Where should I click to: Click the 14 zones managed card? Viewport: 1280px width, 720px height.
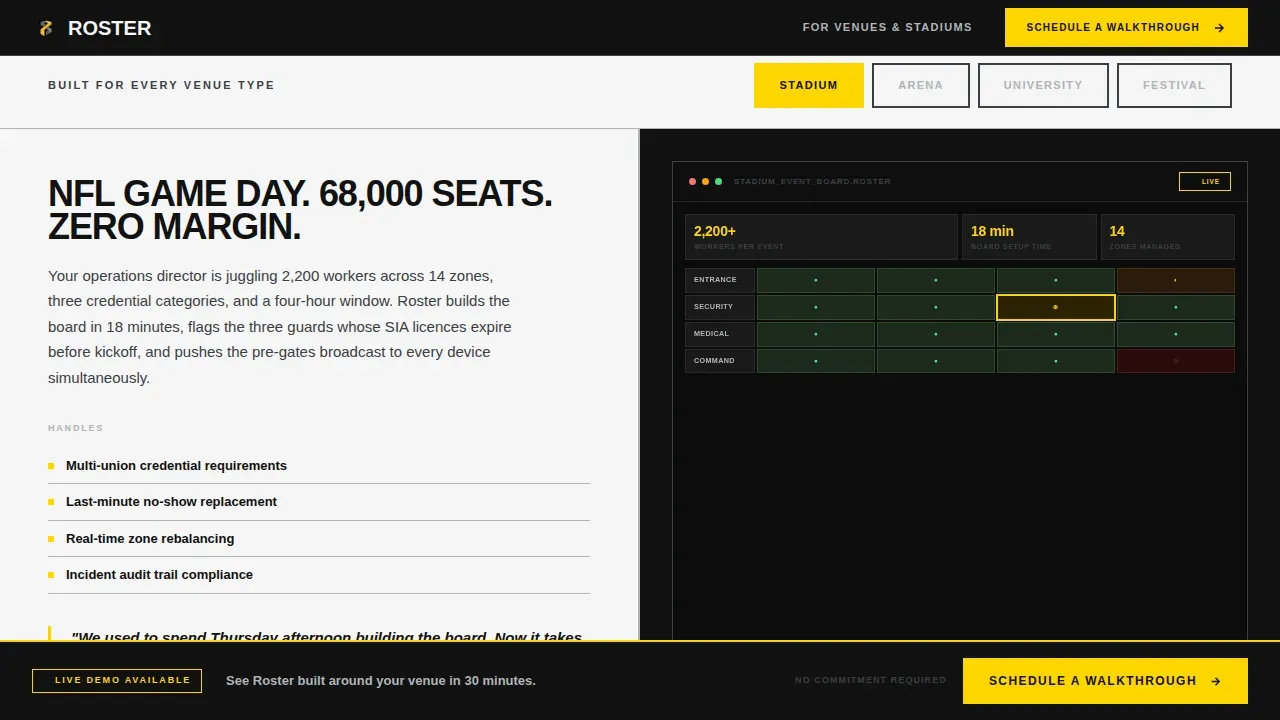tap(1168, 237)
